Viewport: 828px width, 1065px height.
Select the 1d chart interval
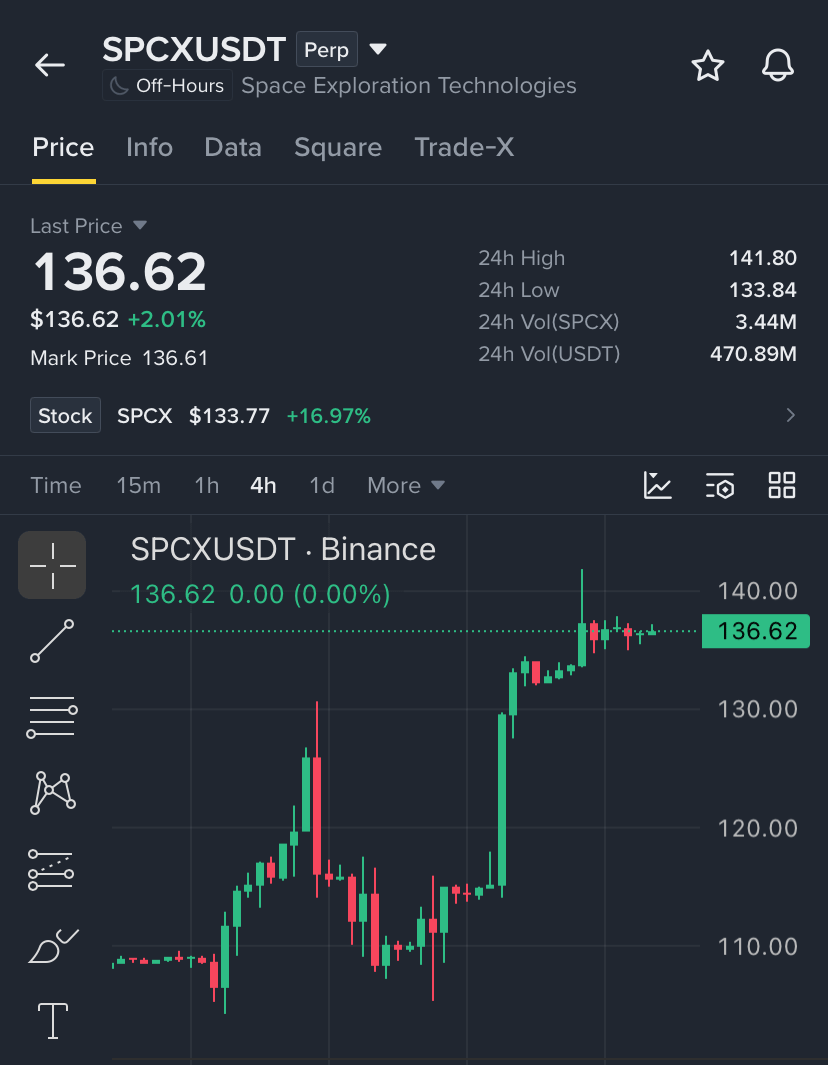click(322, 486)
